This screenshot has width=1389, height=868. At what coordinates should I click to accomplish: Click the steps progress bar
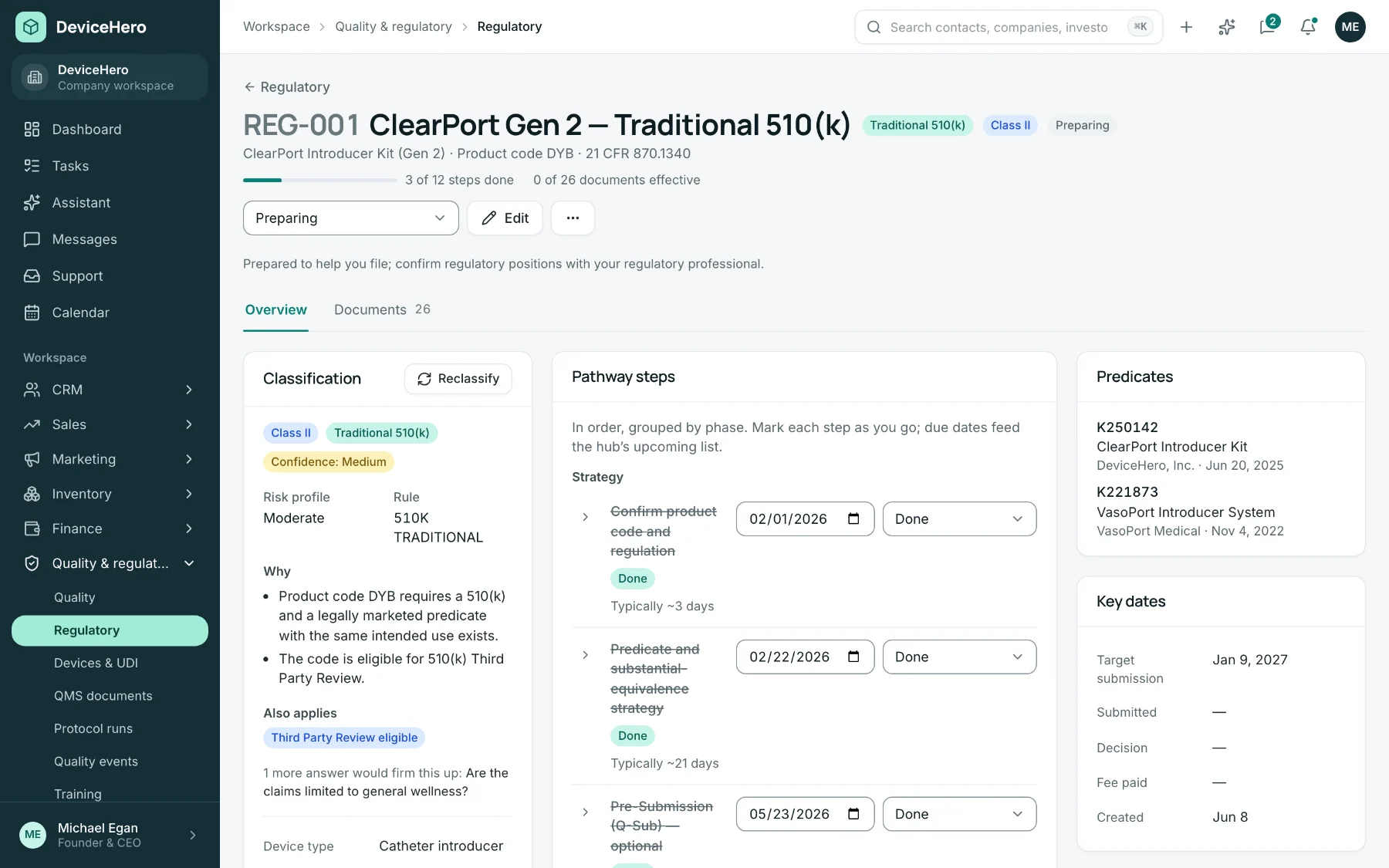tap(320, 180)
